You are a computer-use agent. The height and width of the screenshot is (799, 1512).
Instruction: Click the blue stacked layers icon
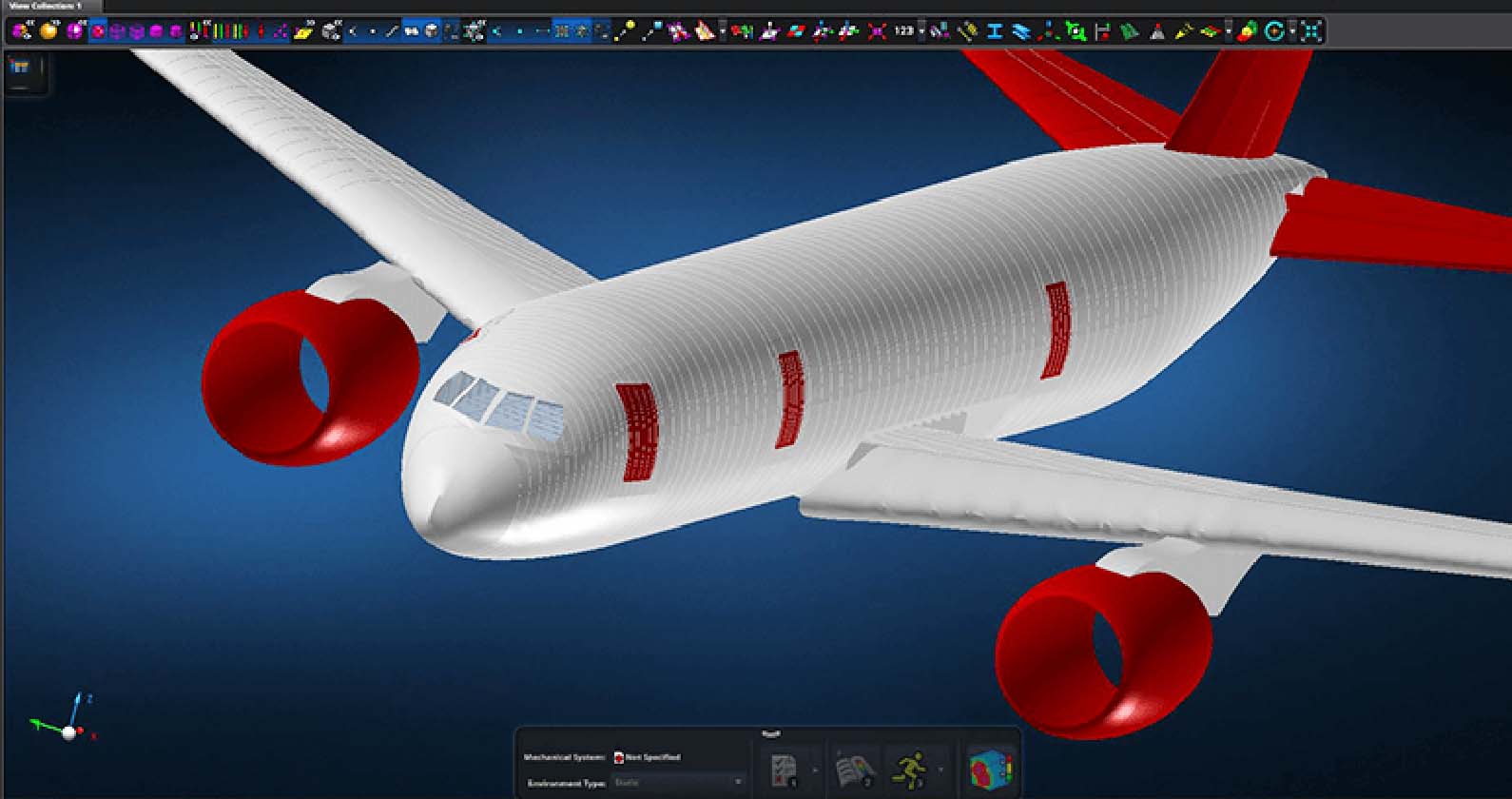(x=1020, y=31)
